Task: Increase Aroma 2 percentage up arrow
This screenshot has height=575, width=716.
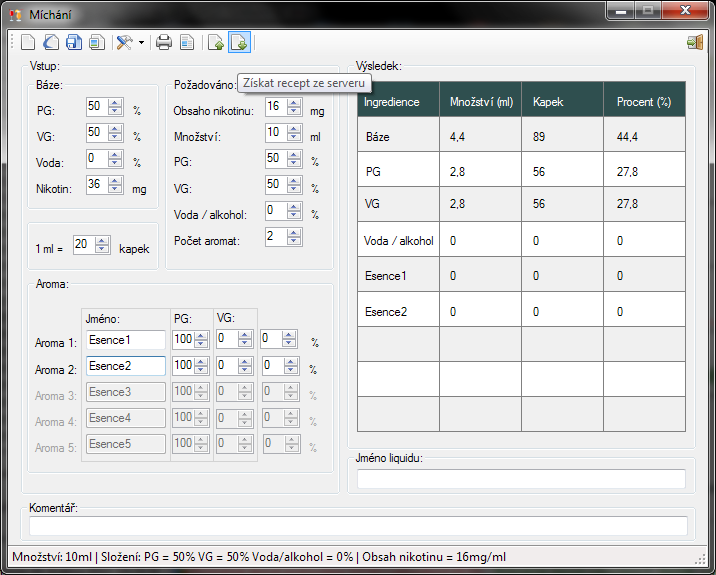Action: (x=290, y=362)
